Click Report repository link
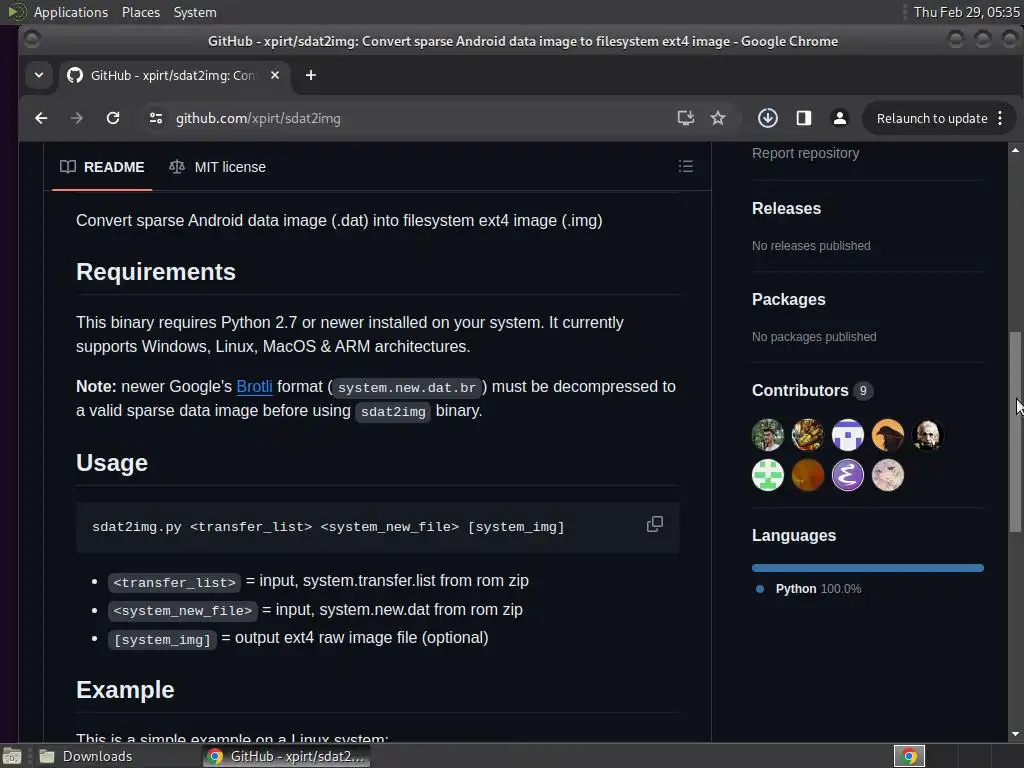 805,153
